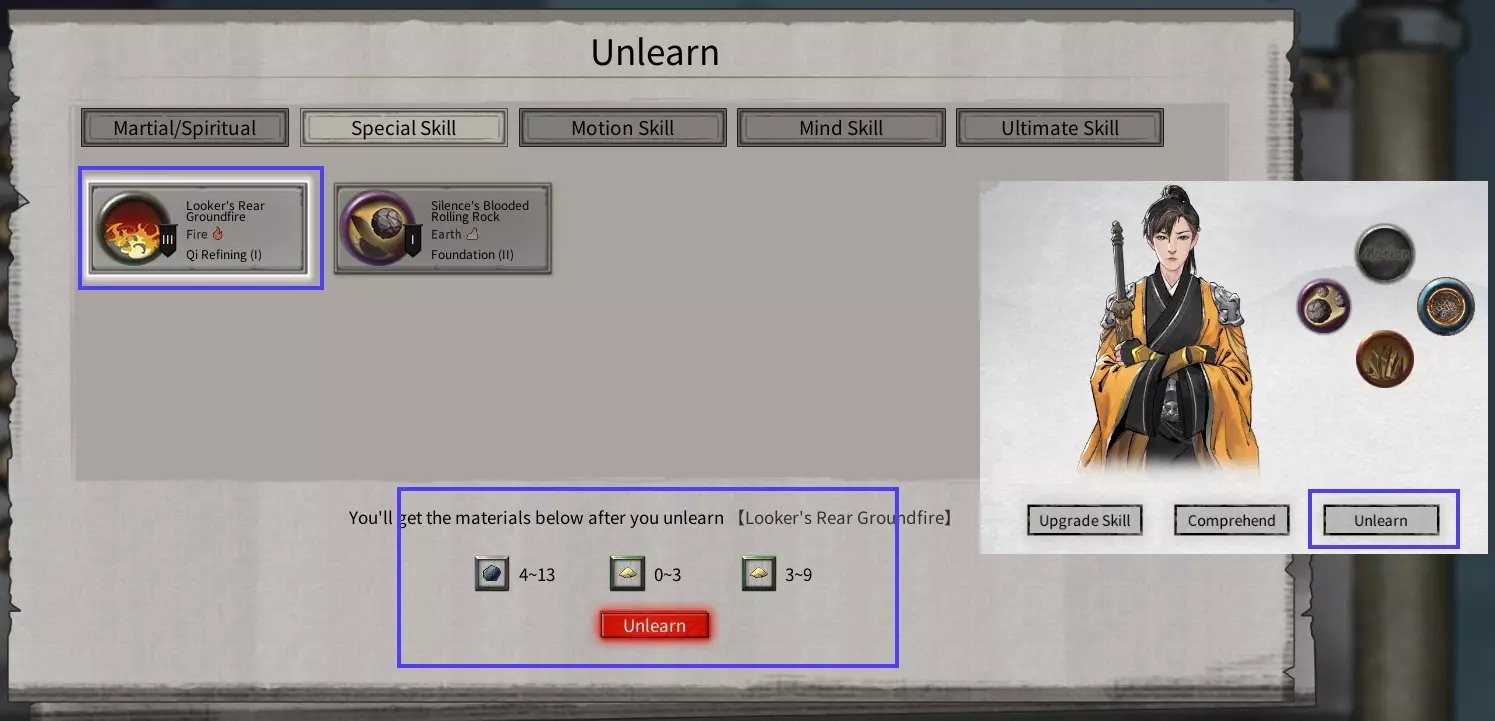Viewport: 1495px width, 721px height.
Task: Click the purple rock skill orb
Action: 1324,305
